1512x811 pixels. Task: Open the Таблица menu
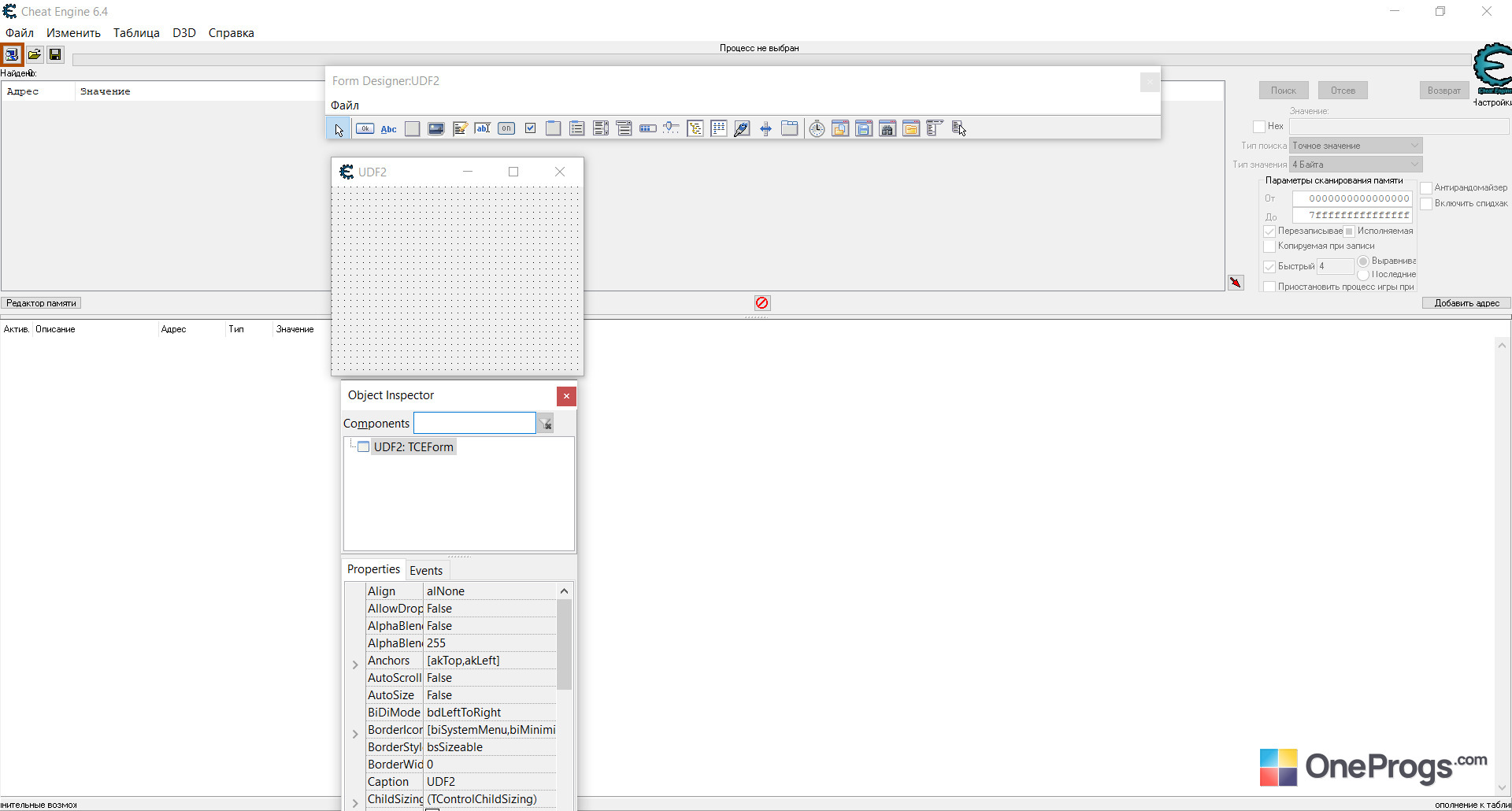coord(136,33)
